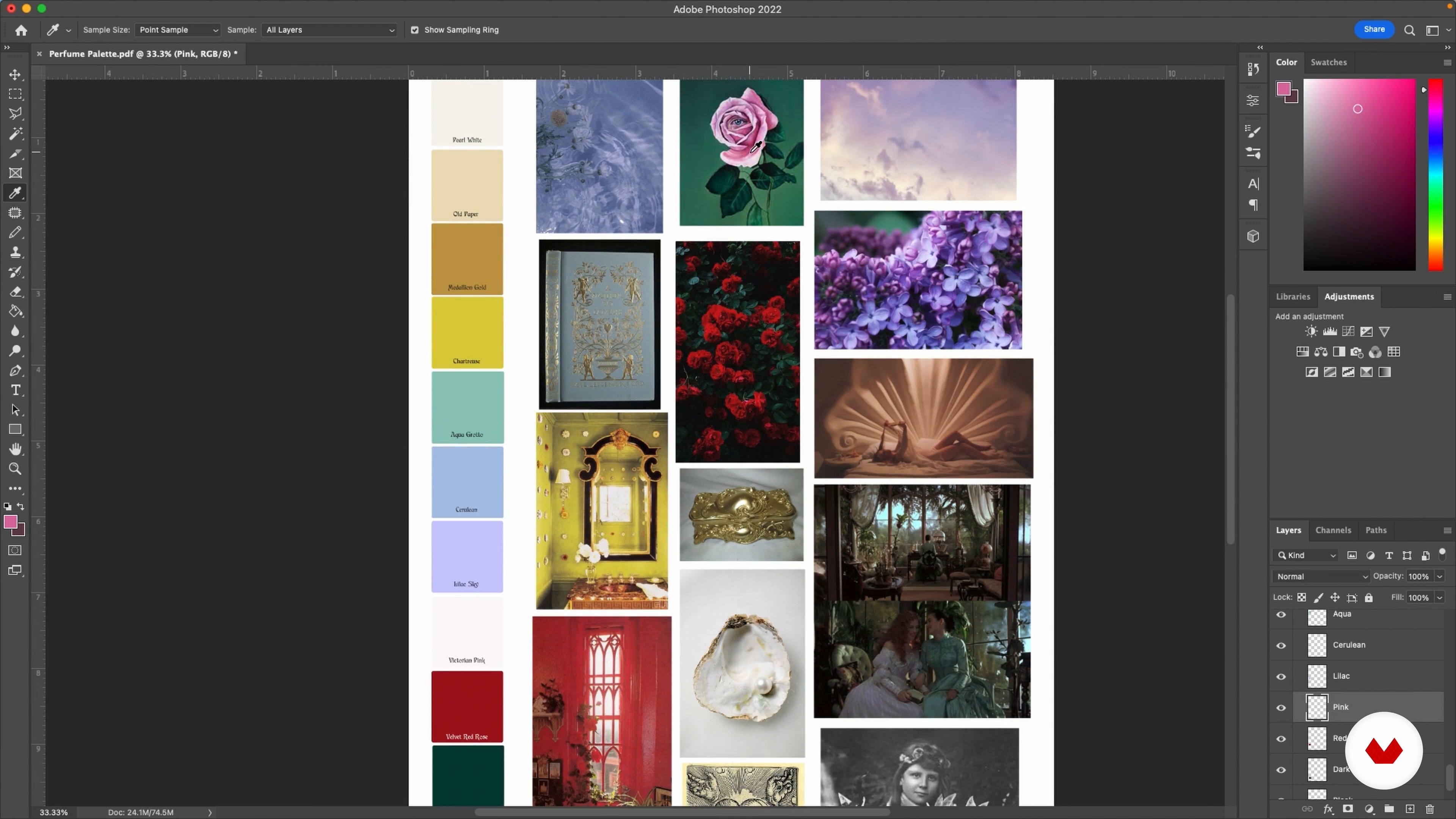Toggle layer filter on/off switch
Viewport: 1456px width, 819px height.
(1442, 554)
